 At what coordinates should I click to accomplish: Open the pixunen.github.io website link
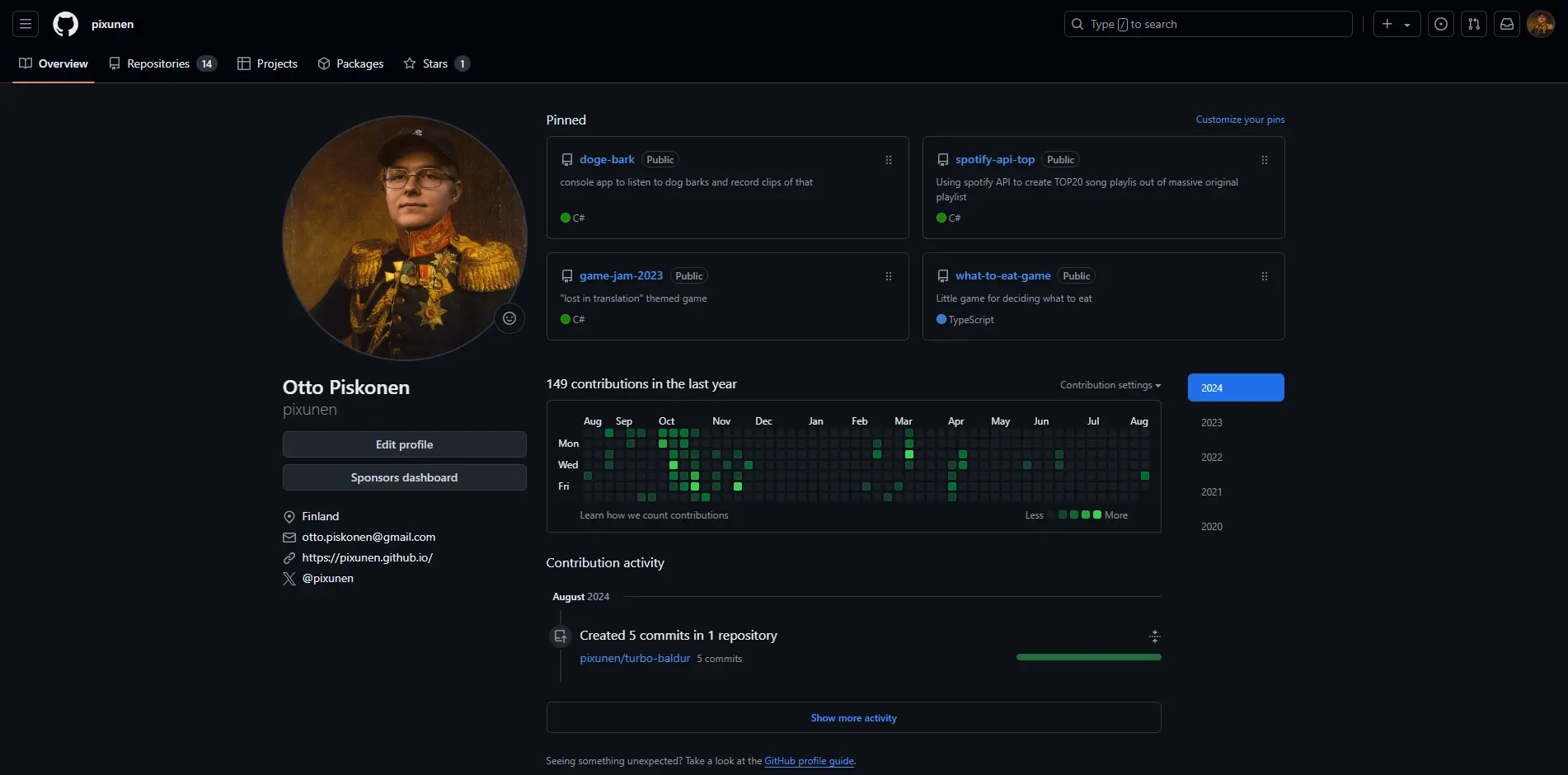click(367, 557)
